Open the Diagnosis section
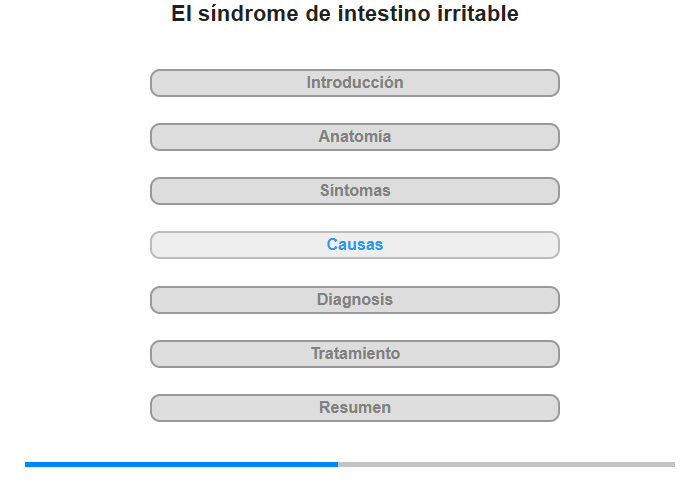This screenshot has width=700, height=480. click(x=354, y=300)
